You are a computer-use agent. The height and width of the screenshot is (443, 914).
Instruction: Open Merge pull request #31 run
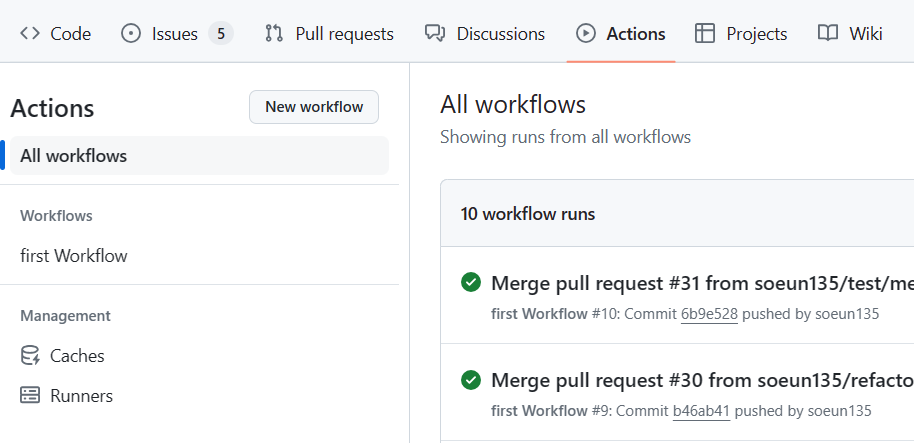[x=702, y=283]
